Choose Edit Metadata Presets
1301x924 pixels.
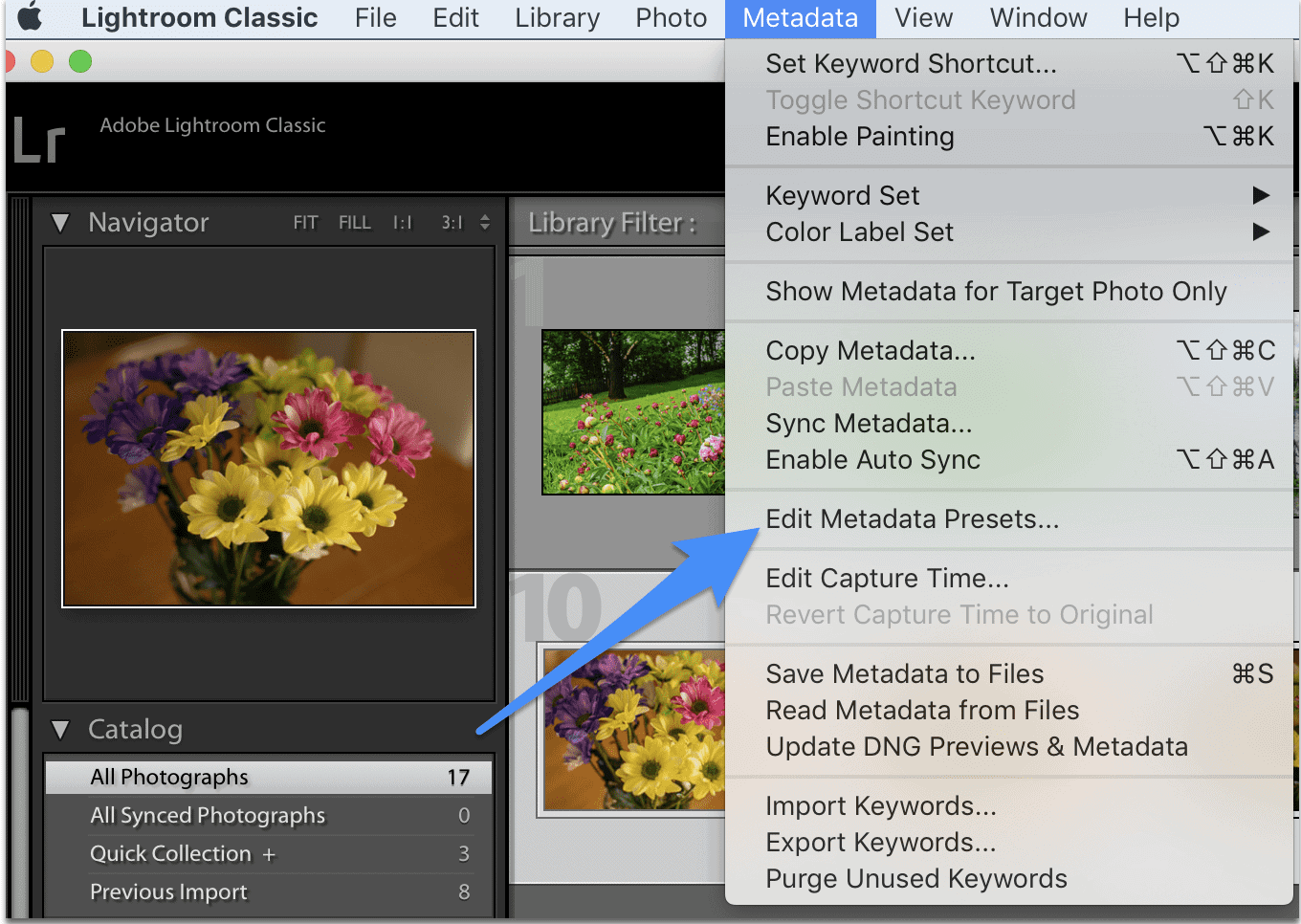point(912,518)
